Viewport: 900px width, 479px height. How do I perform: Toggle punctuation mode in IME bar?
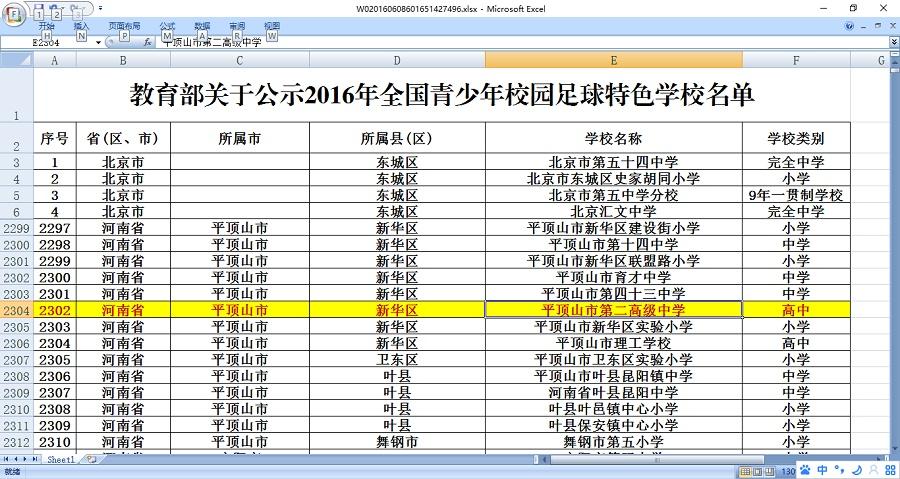(x=839, y=470)
